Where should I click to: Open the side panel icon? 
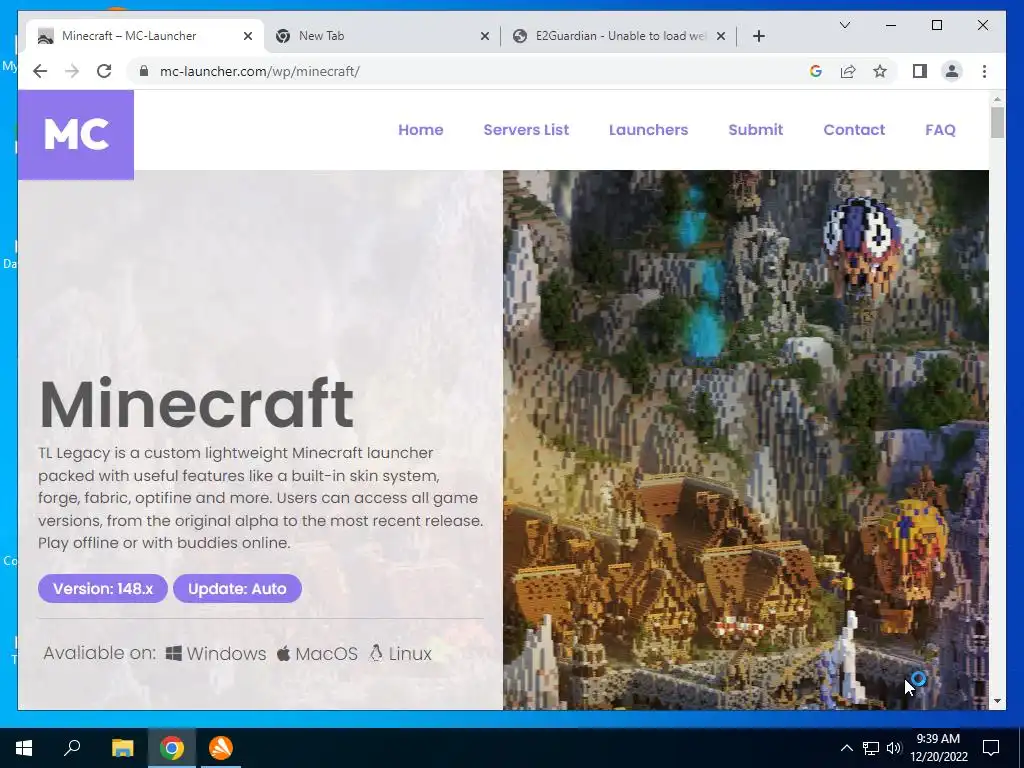click(920, 71)
